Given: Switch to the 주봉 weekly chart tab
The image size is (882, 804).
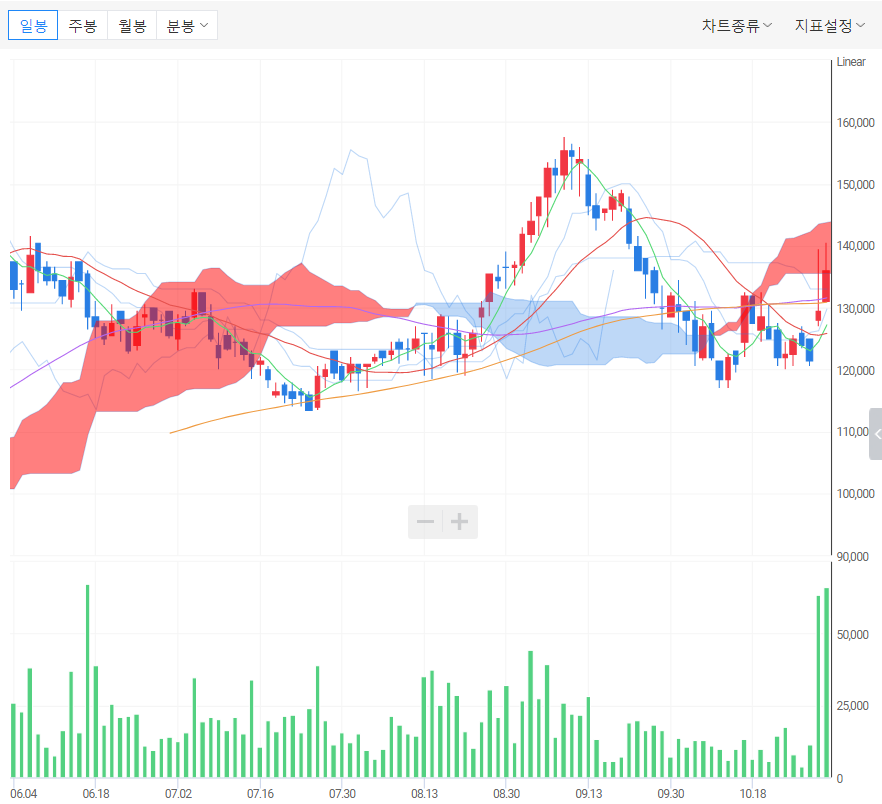Looking at the screenshot, I should click(x=83, y=25).
